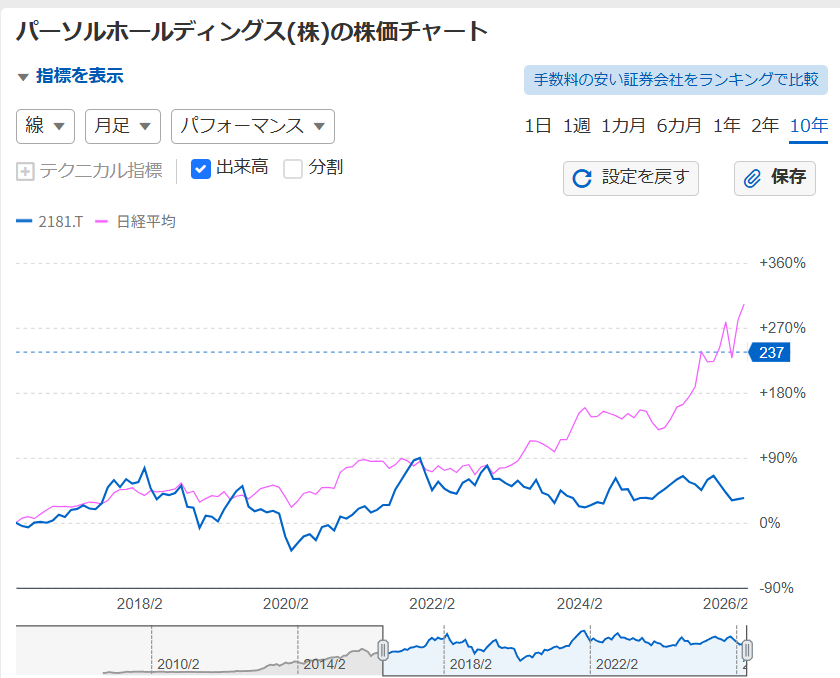Click the 2018/2 label in range navigator
The height and width of the screenshot is (678, 840).
tap(471, 664)
